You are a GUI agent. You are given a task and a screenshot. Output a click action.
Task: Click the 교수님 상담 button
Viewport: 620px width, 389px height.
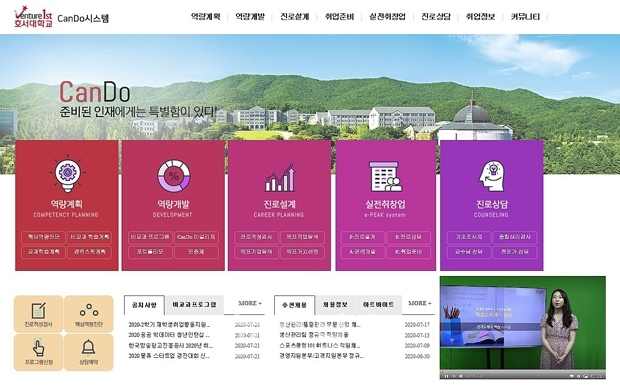469,252
